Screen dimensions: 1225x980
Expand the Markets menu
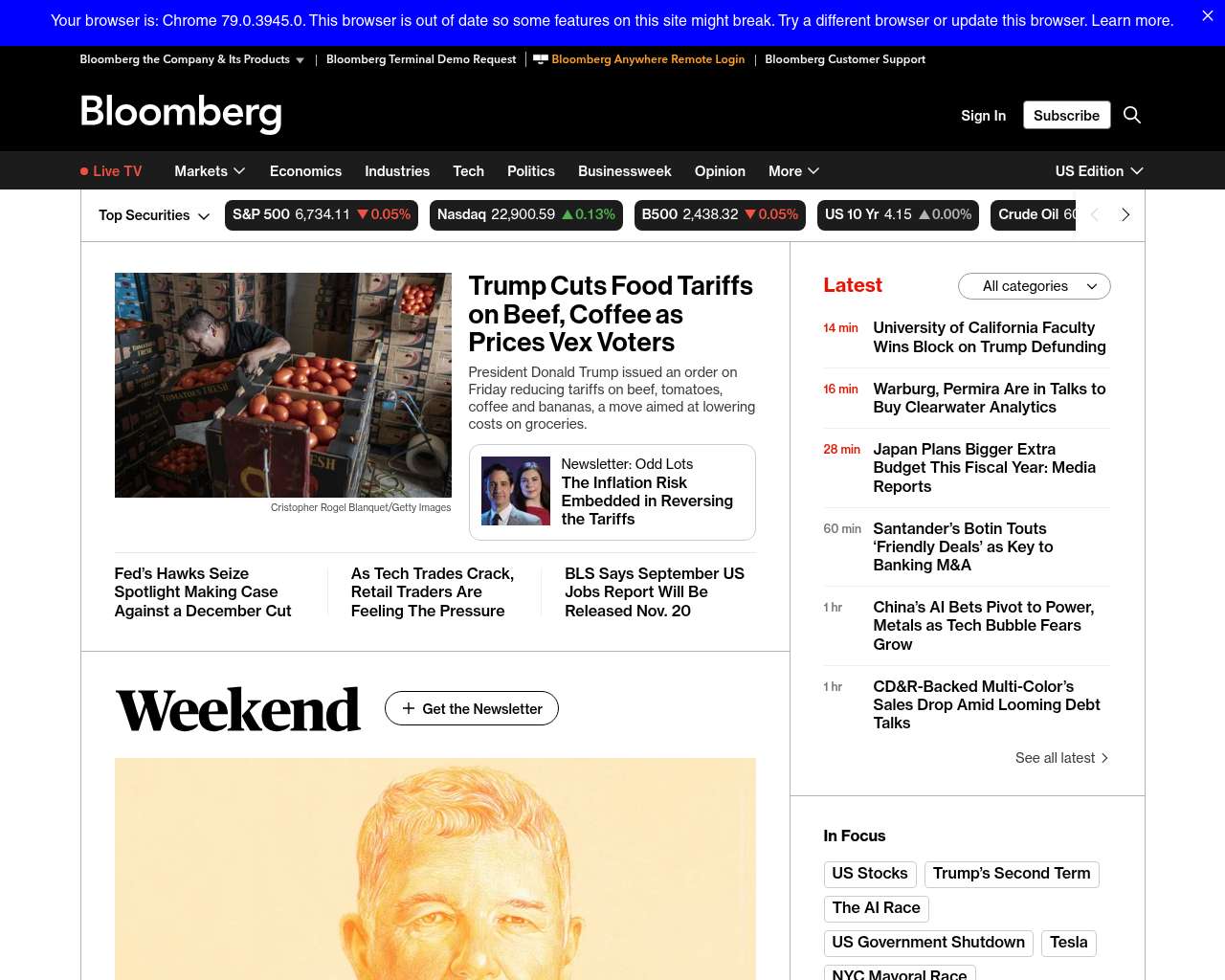[210, 171]
